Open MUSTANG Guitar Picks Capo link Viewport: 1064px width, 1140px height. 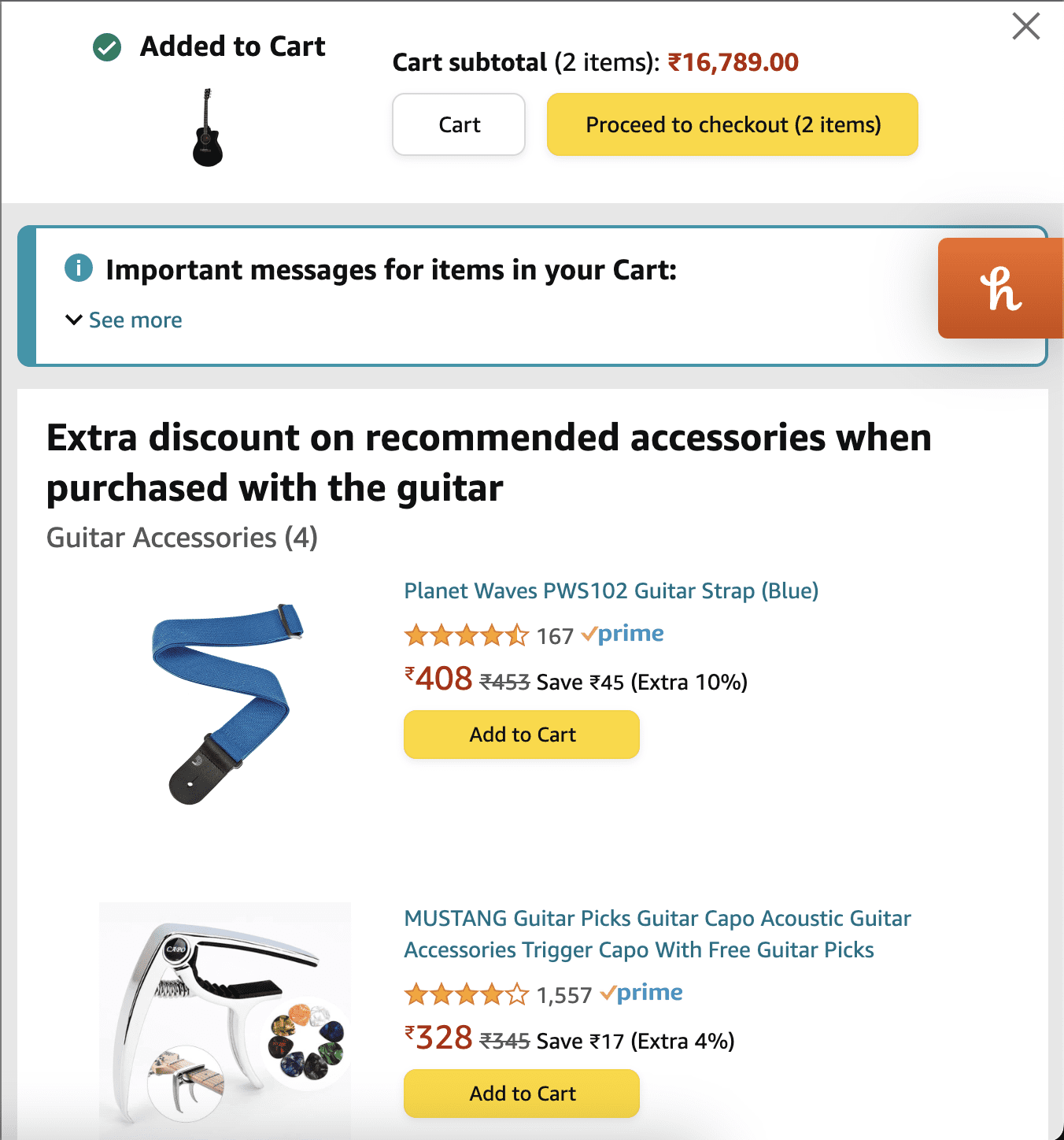[656, 934]
